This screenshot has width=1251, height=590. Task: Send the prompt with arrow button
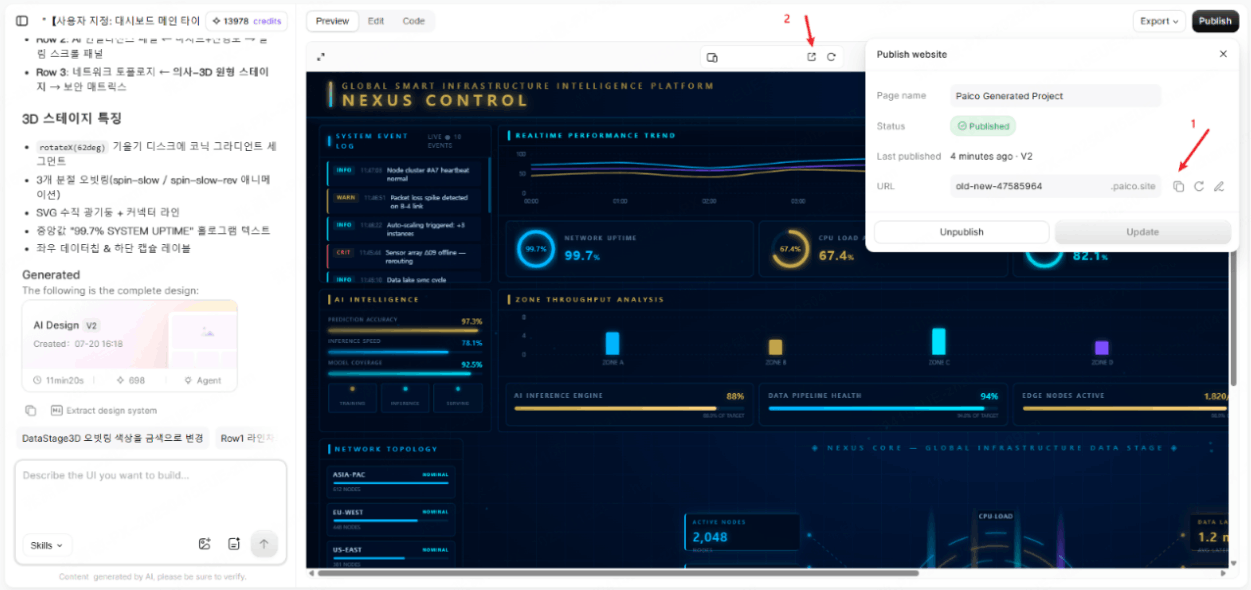[x=264, y=544]
